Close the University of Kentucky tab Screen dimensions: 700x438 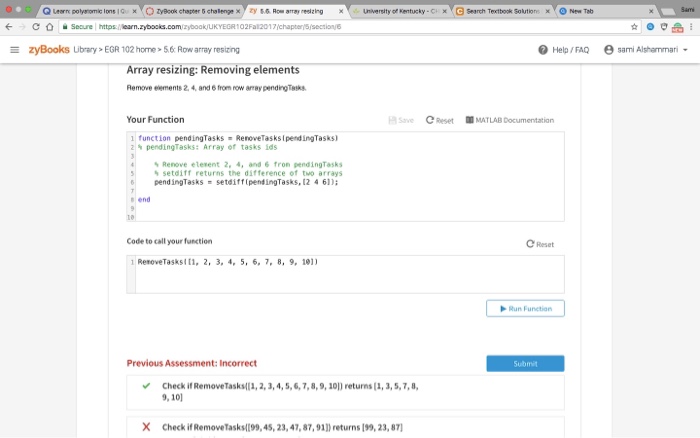click(x=445, y=11)
